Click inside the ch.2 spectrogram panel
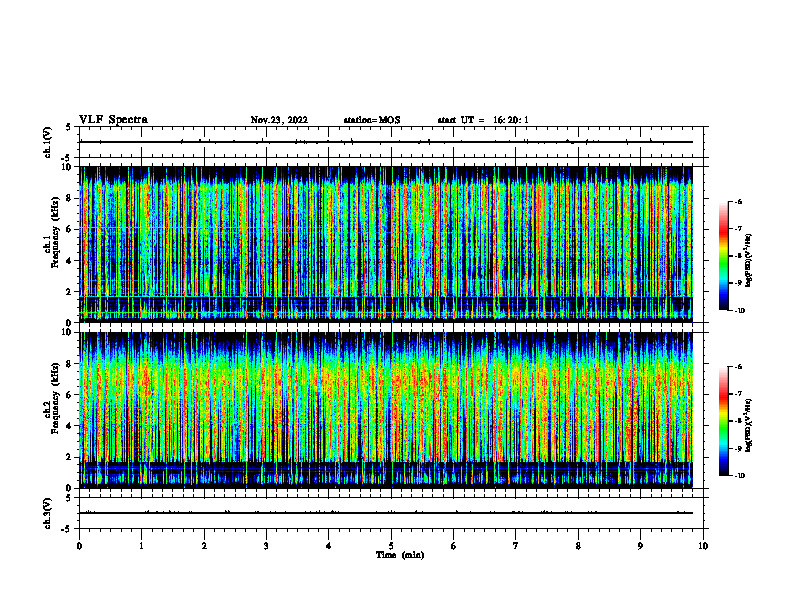 click(x=386, y=410)
